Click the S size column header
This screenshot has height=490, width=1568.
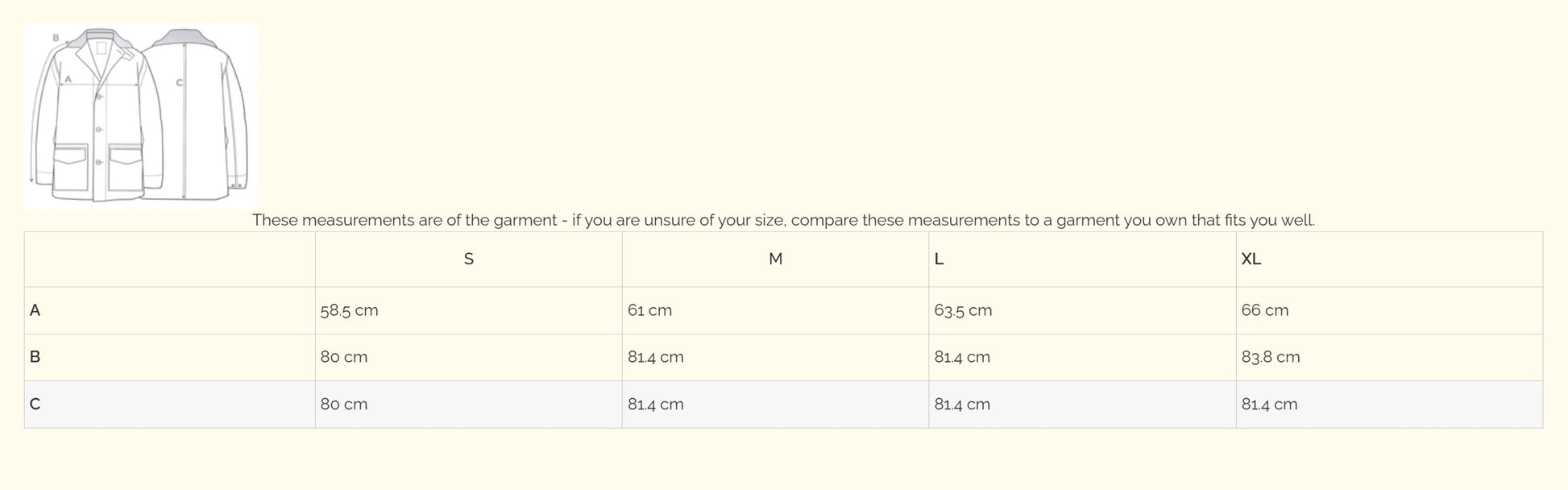pos(469,259)
